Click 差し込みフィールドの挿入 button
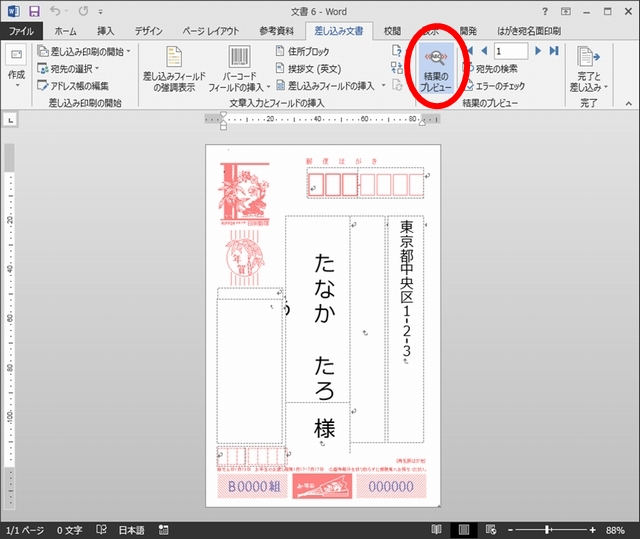Viewport: 640px width, 539px height. (326, 86)
